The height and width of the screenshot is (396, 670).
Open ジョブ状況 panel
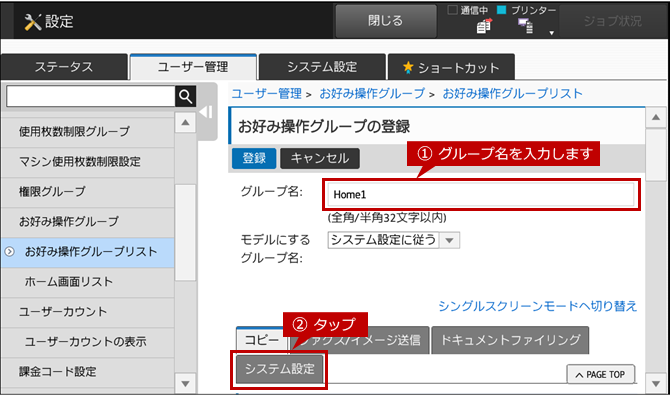[613, 21]
